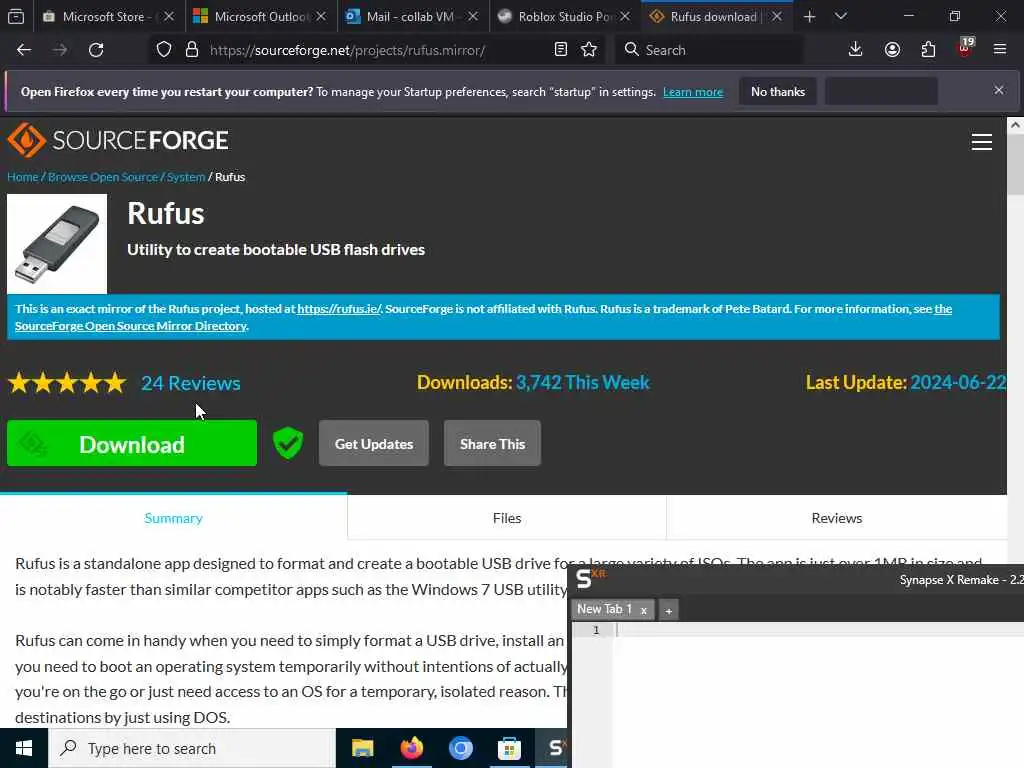
Task: Open SourceForge Open Source Mirror Directory link
Action: pyautogui.click(x=131, y=326)
